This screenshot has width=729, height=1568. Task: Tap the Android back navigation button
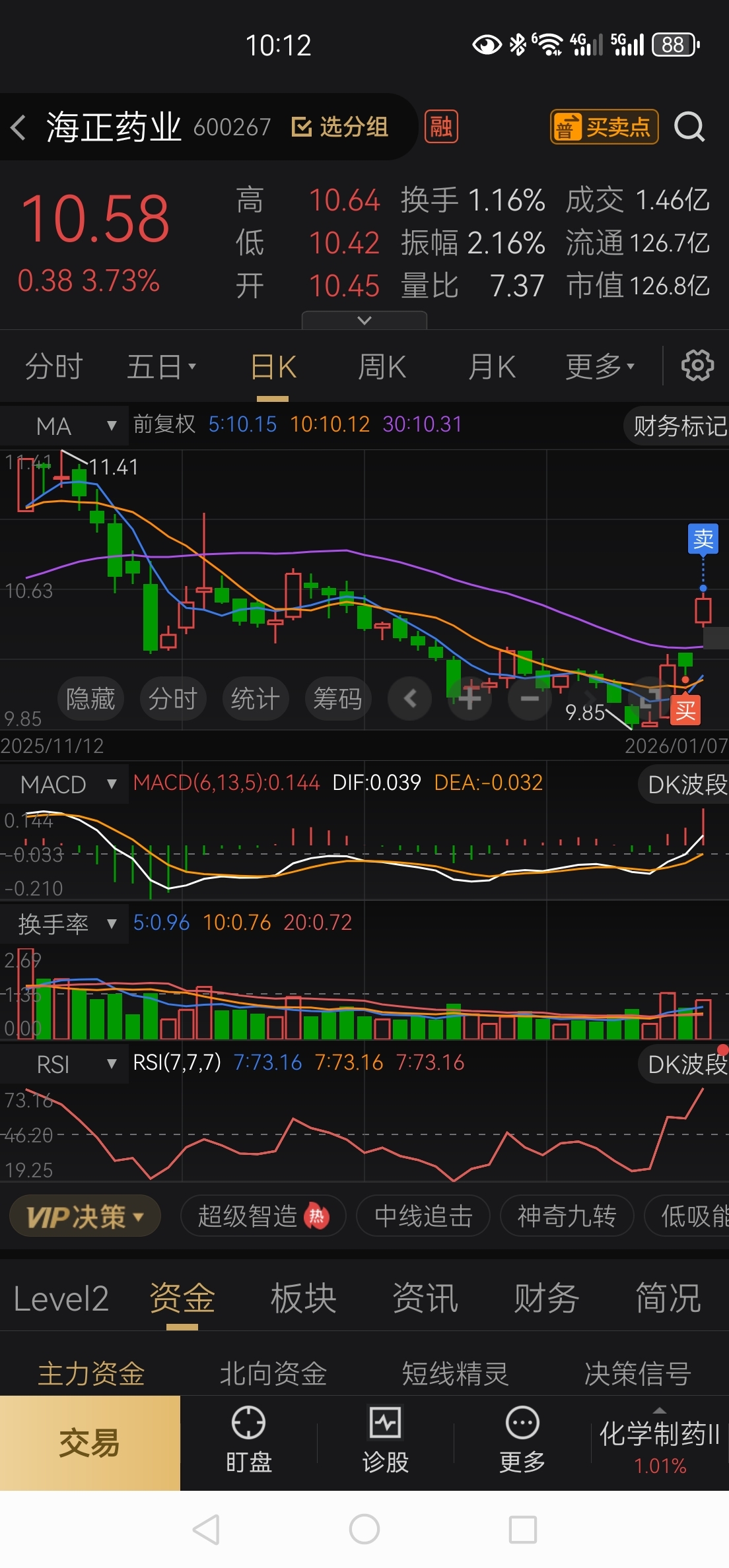click(x=206, y=1529)
